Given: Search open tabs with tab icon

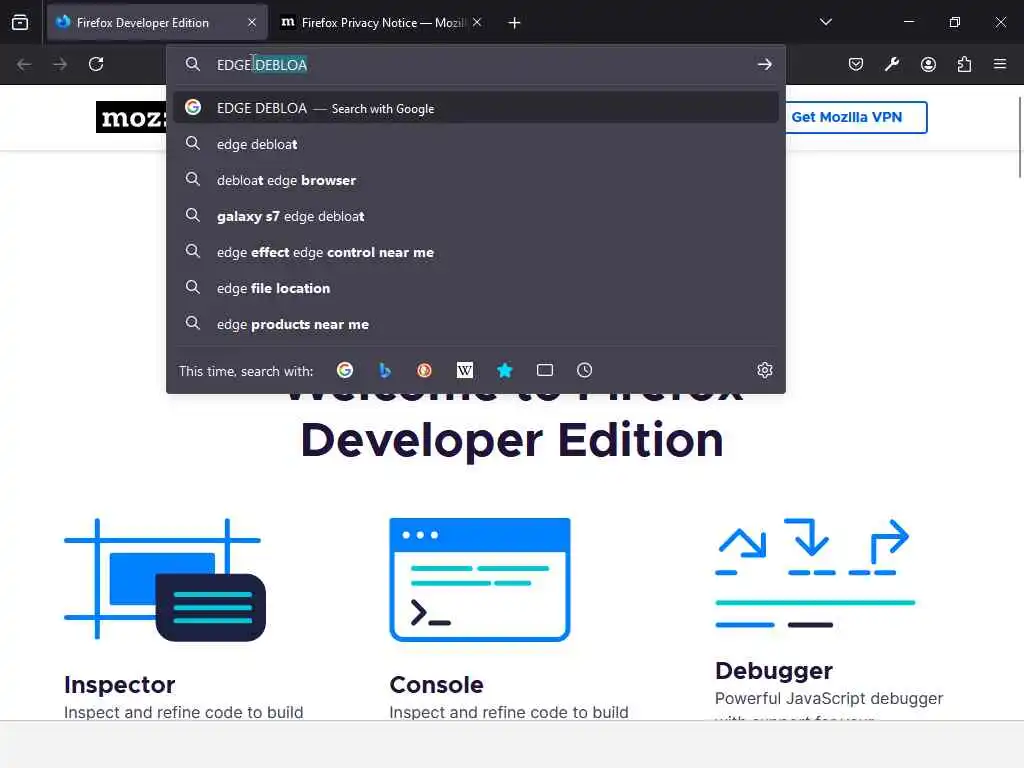Looking at the screenshot, I should coord(545,370).
